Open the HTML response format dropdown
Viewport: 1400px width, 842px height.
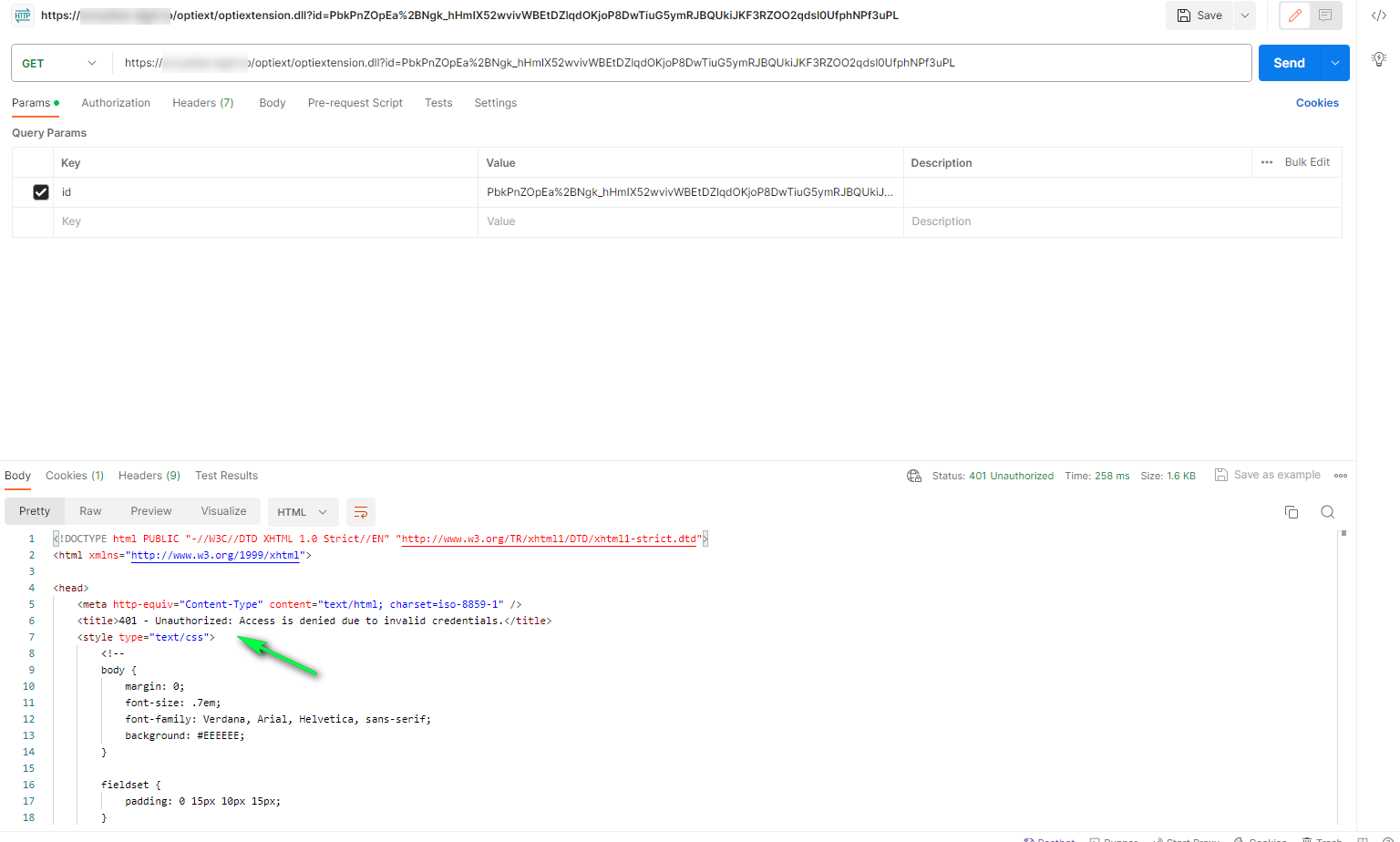(x=302, y=512)
